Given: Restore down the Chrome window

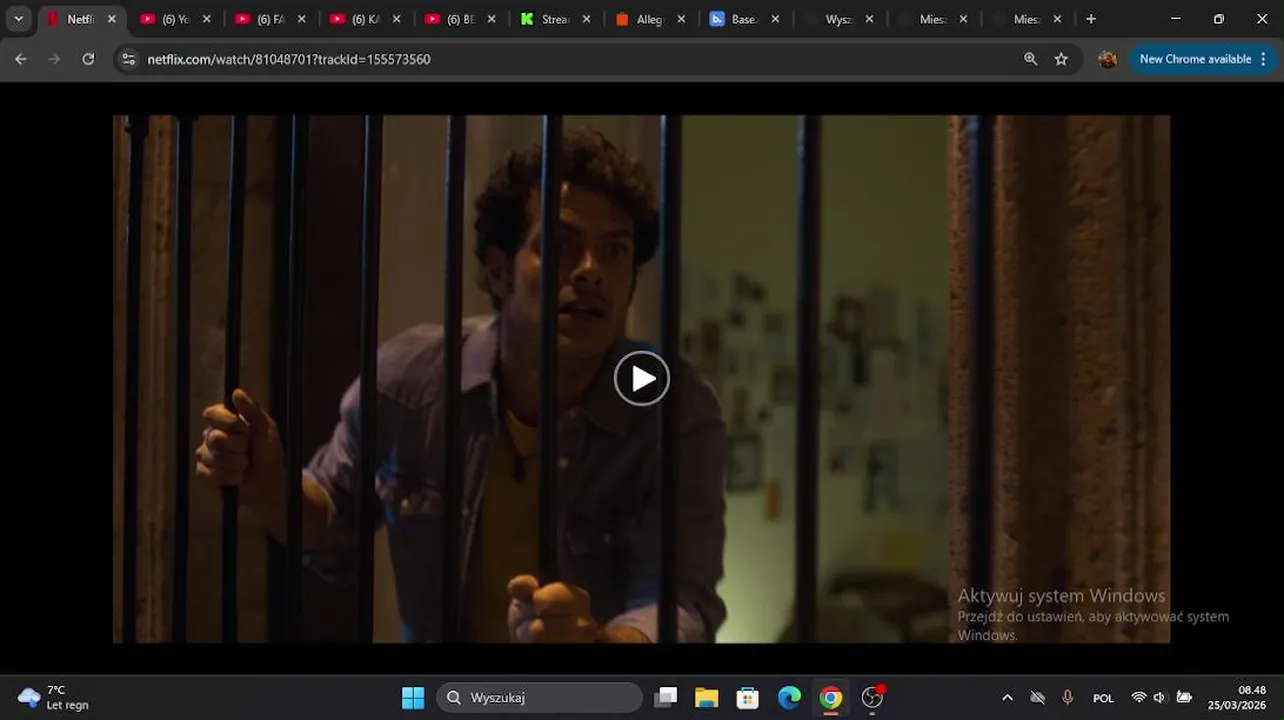Looking at the screenshot, I should 1218,19.
